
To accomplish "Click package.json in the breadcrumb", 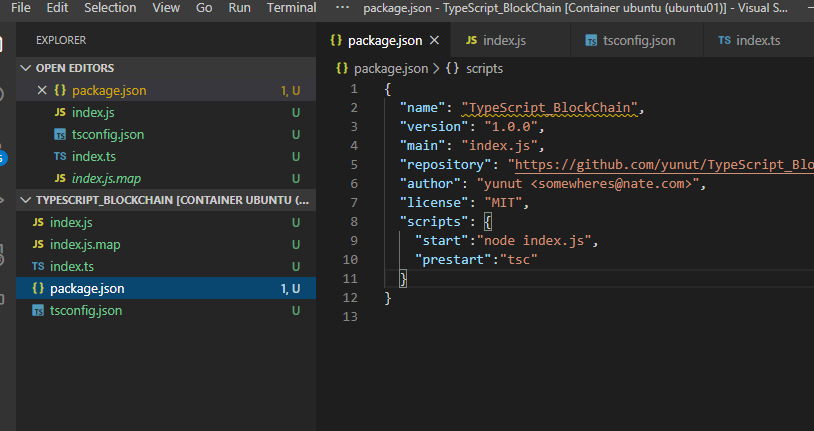I will [x=390, y=69].
